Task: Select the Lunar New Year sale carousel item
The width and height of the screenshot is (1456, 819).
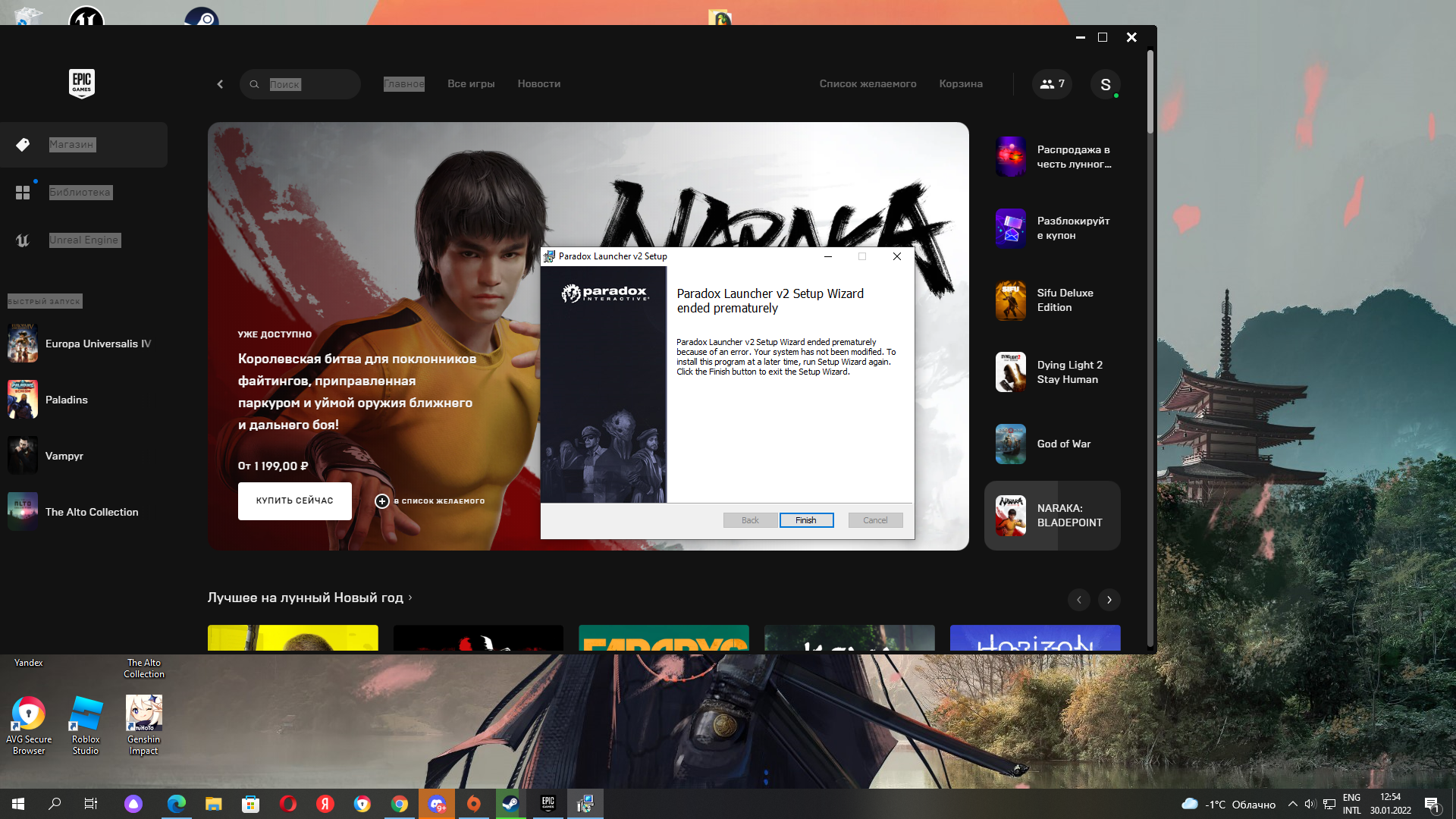Action: (x=1053, y=157)
